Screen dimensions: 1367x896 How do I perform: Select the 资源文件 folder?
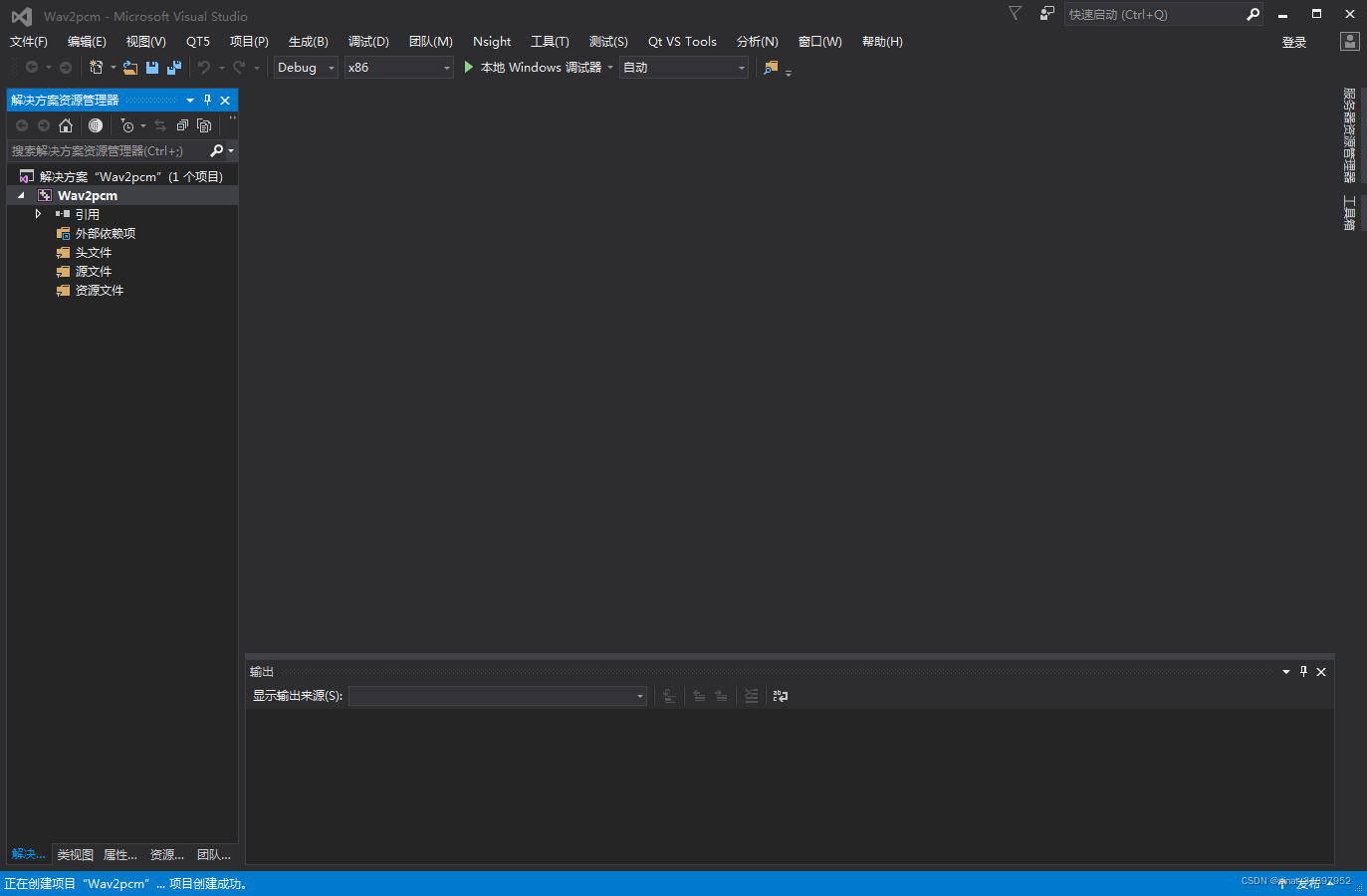point(99,291)
